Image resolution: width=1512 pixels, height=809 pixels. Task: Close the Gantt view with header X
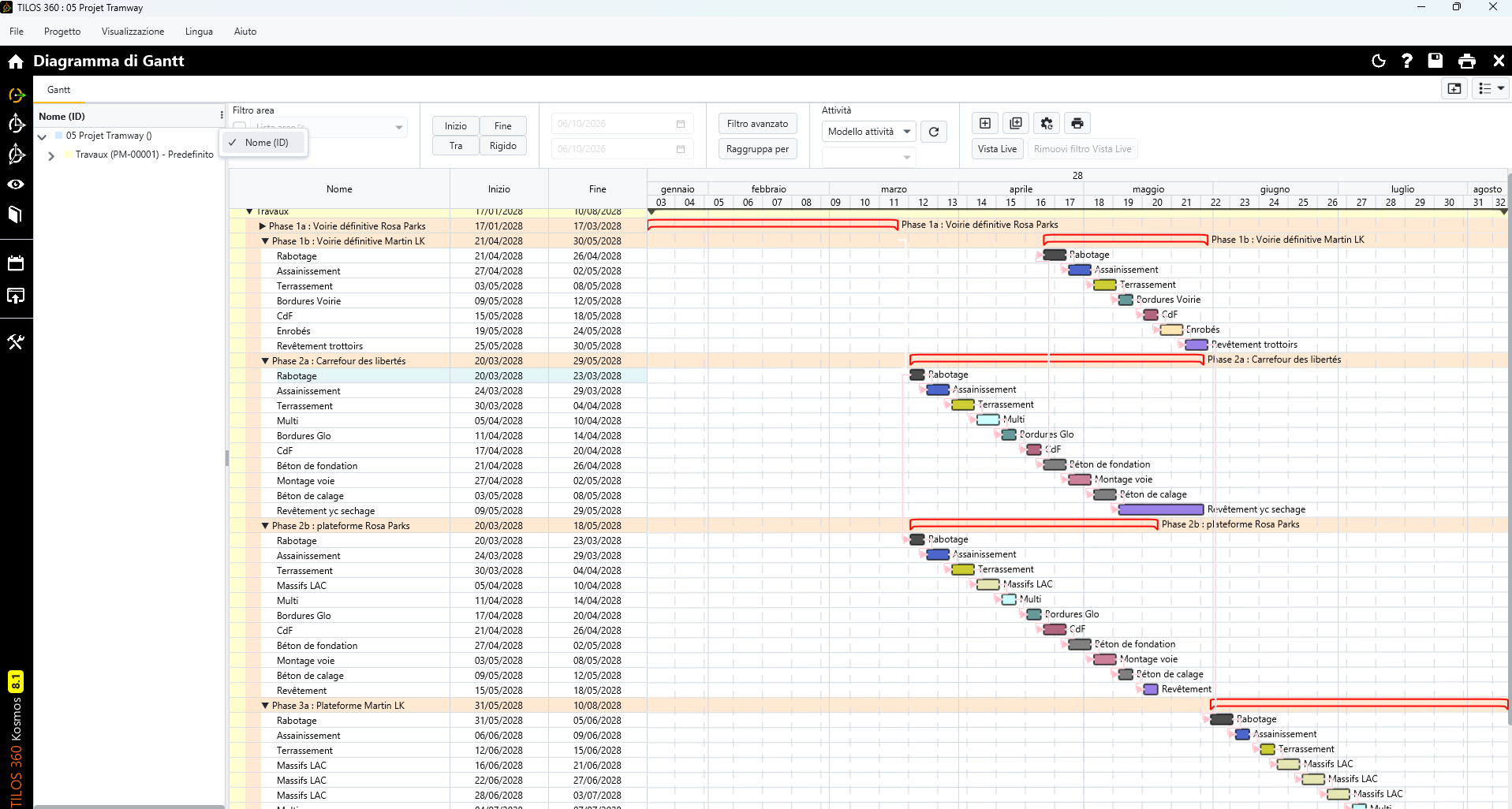pyautogui.click(x=1499, y=61)
